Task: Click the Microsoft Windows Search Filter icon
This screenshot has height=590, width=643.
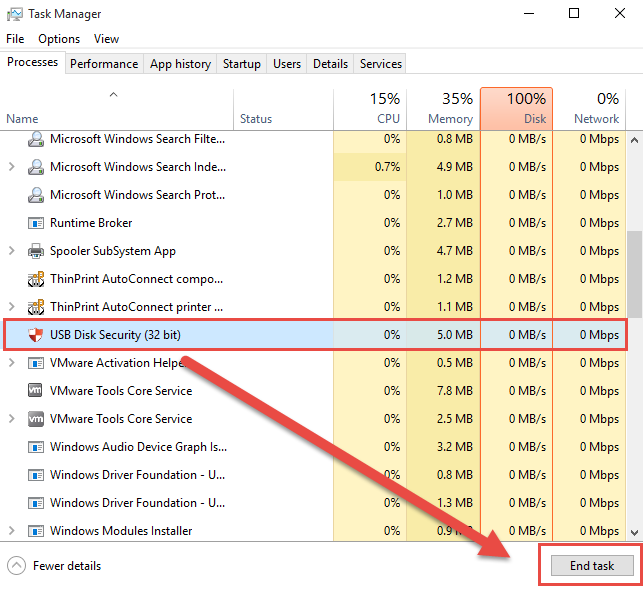Action: point(36,139)
